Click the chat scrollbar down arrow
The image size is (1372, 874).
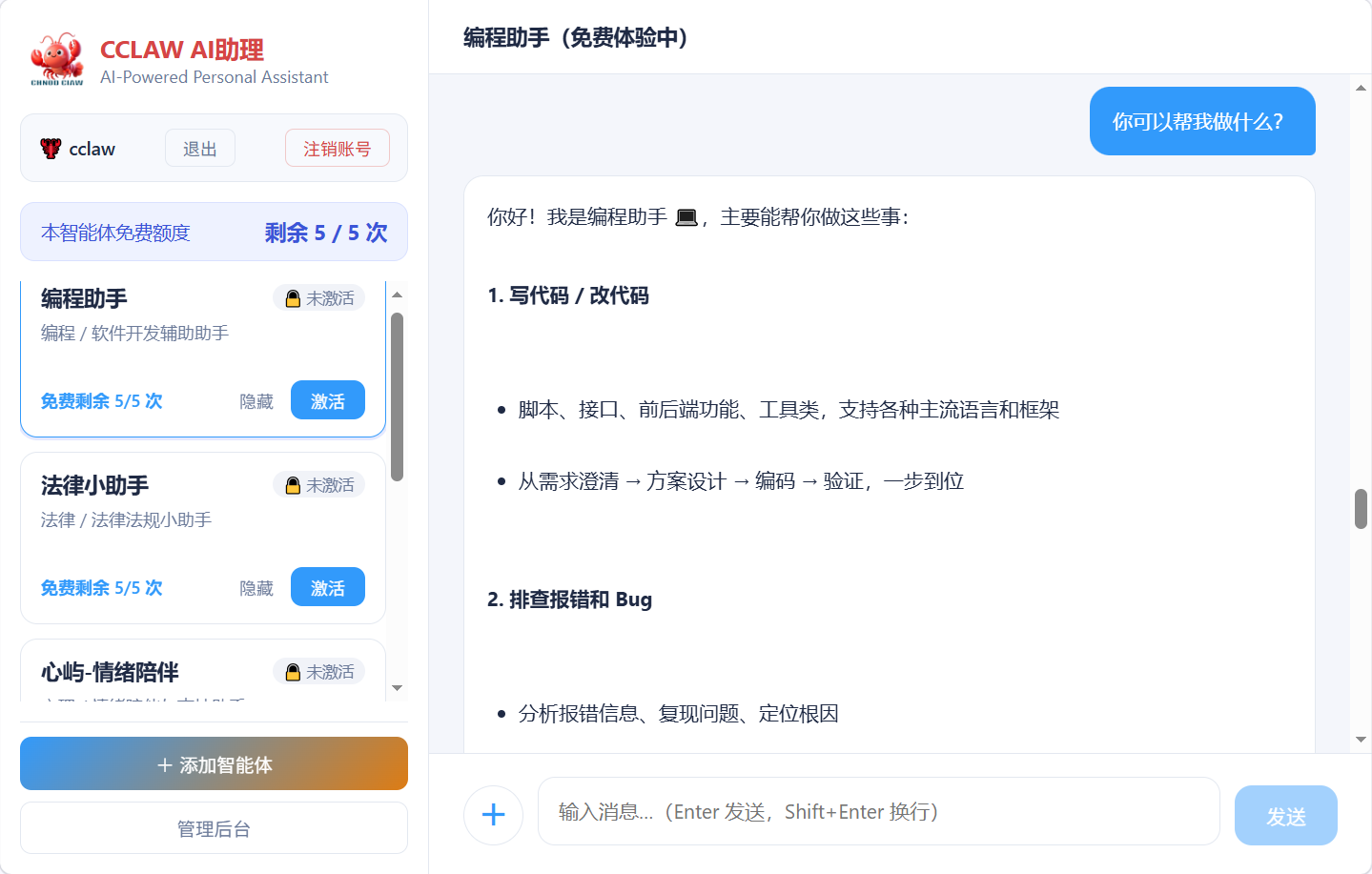[x=1361, y=740]
